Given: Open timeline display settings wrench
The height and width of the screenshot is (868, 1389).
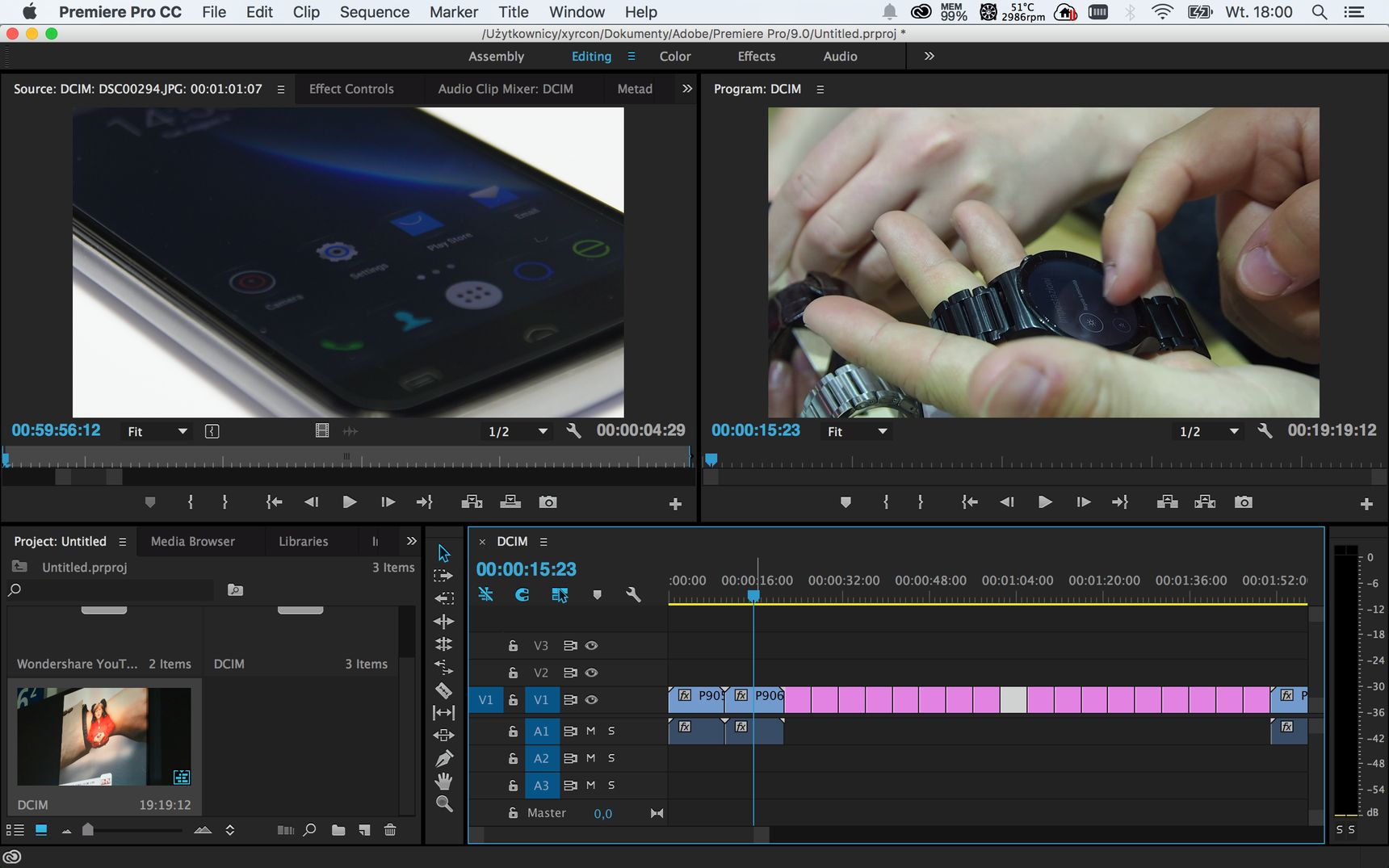Looking at the screenshot, I should coord(633,594).
